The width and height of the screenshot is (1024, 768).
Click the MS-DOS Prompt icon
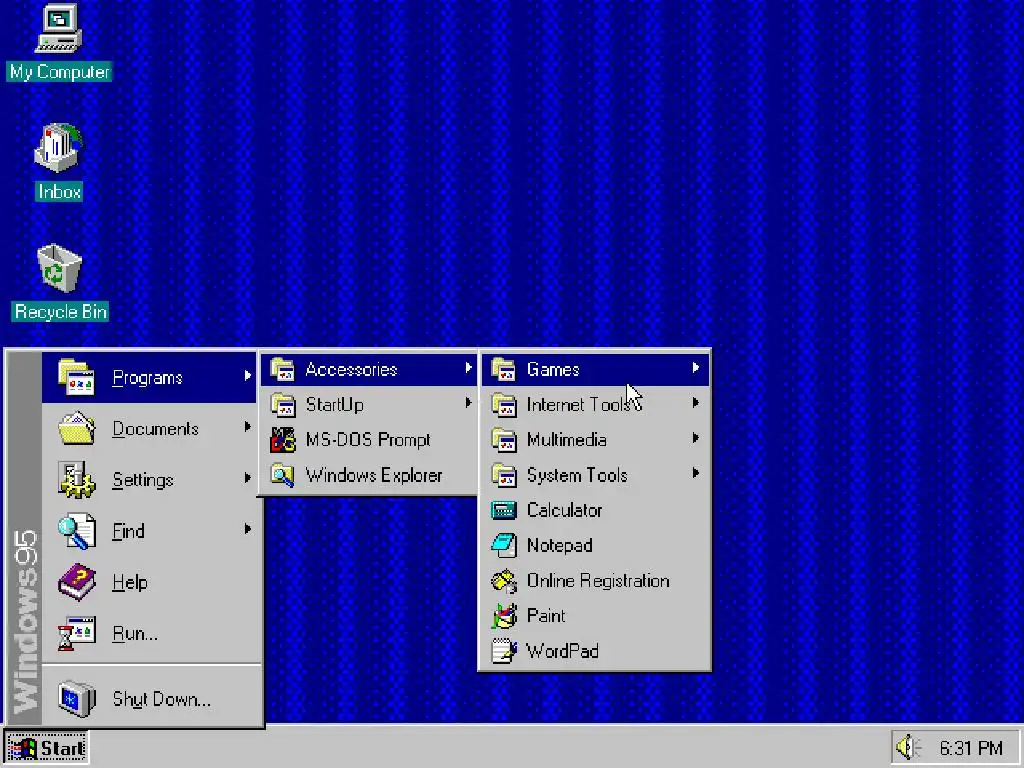pyautogui.click(x=282, y=440)
